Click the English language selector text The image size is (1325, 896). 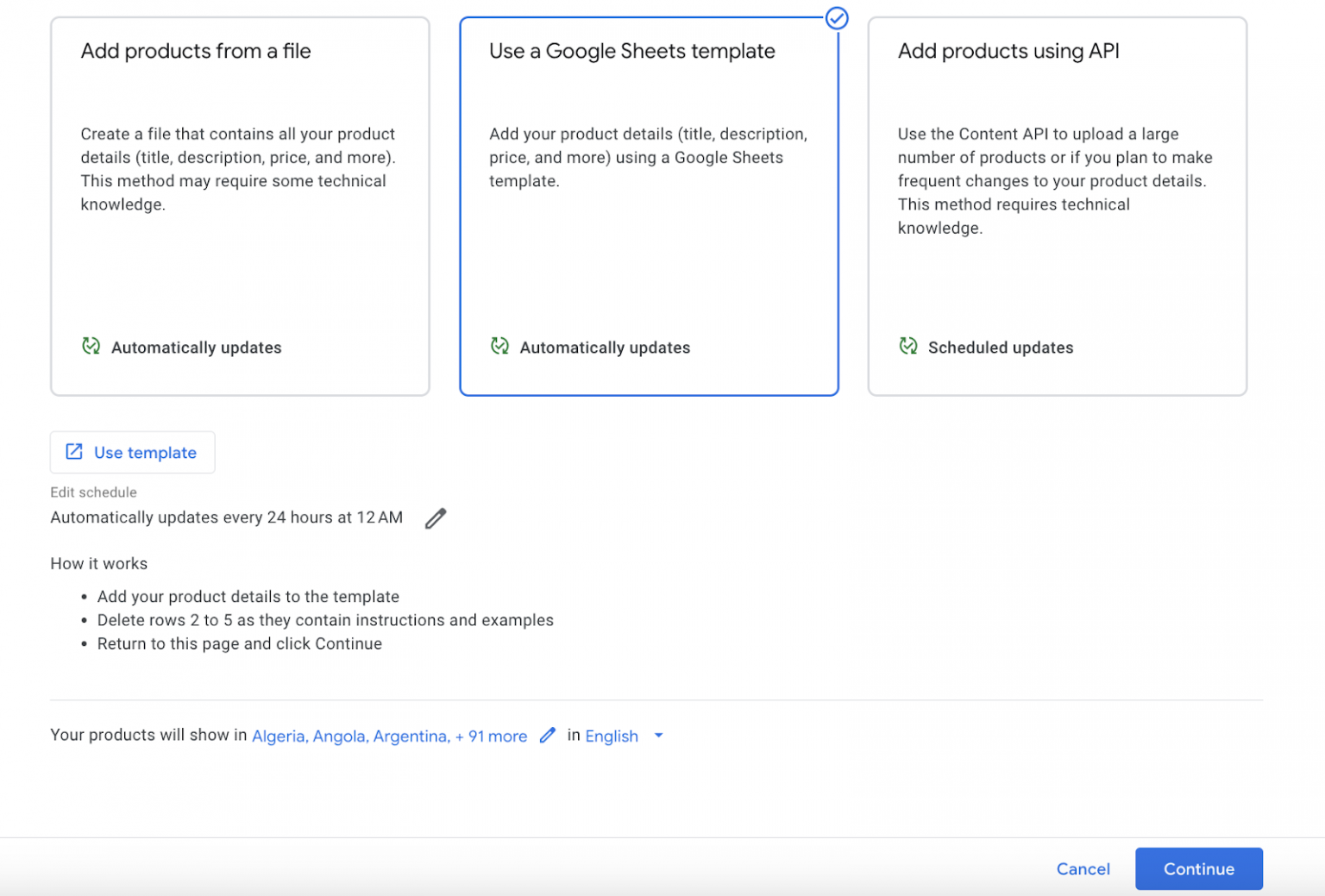612,736
